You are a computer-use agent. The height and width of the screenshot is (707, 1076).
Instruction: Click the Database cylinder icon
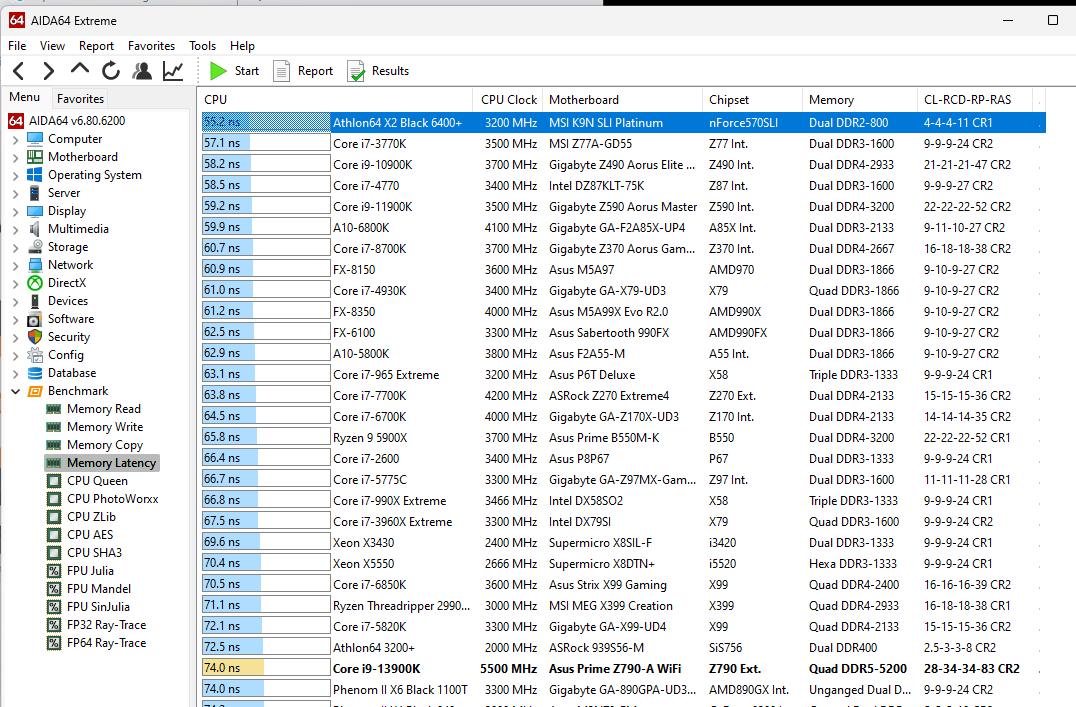pyautogui.click(x=35, y=373)
